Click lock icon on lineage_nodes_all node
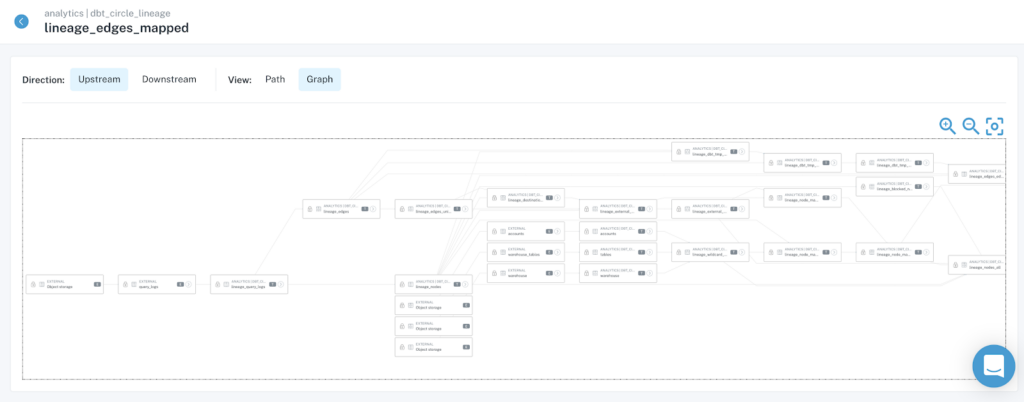 [955, 265]
